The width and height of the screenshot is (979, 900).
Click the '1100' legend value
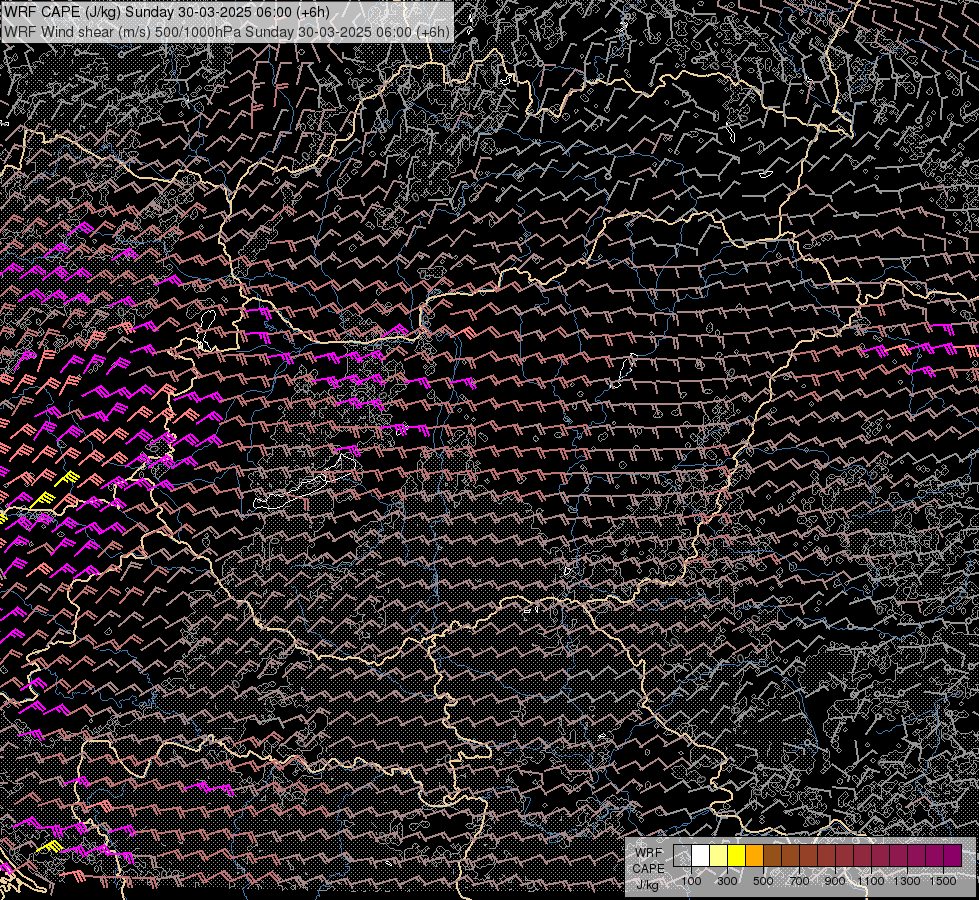(x=871, y=881)
